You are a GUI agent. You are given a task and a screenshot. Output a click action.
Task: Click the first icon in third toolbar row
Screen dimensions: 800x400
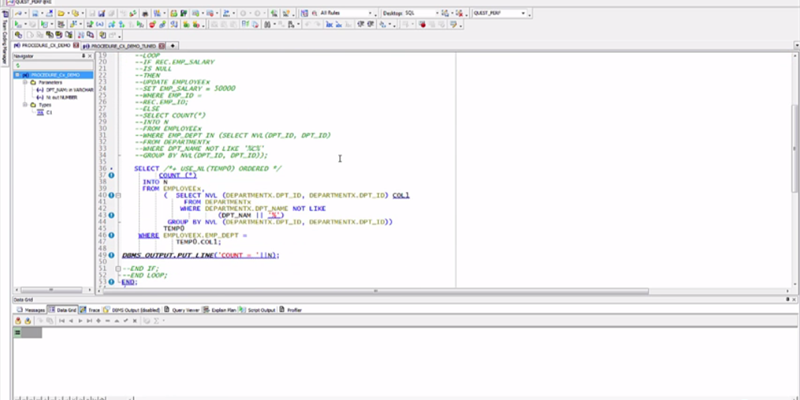point(18,35)
